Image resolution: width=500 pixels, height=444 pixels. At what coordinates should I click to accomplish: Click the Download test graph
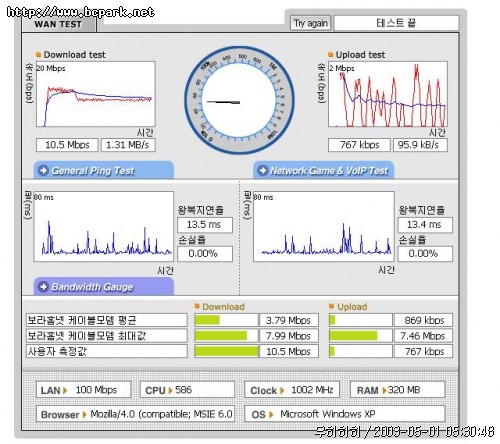96,94
